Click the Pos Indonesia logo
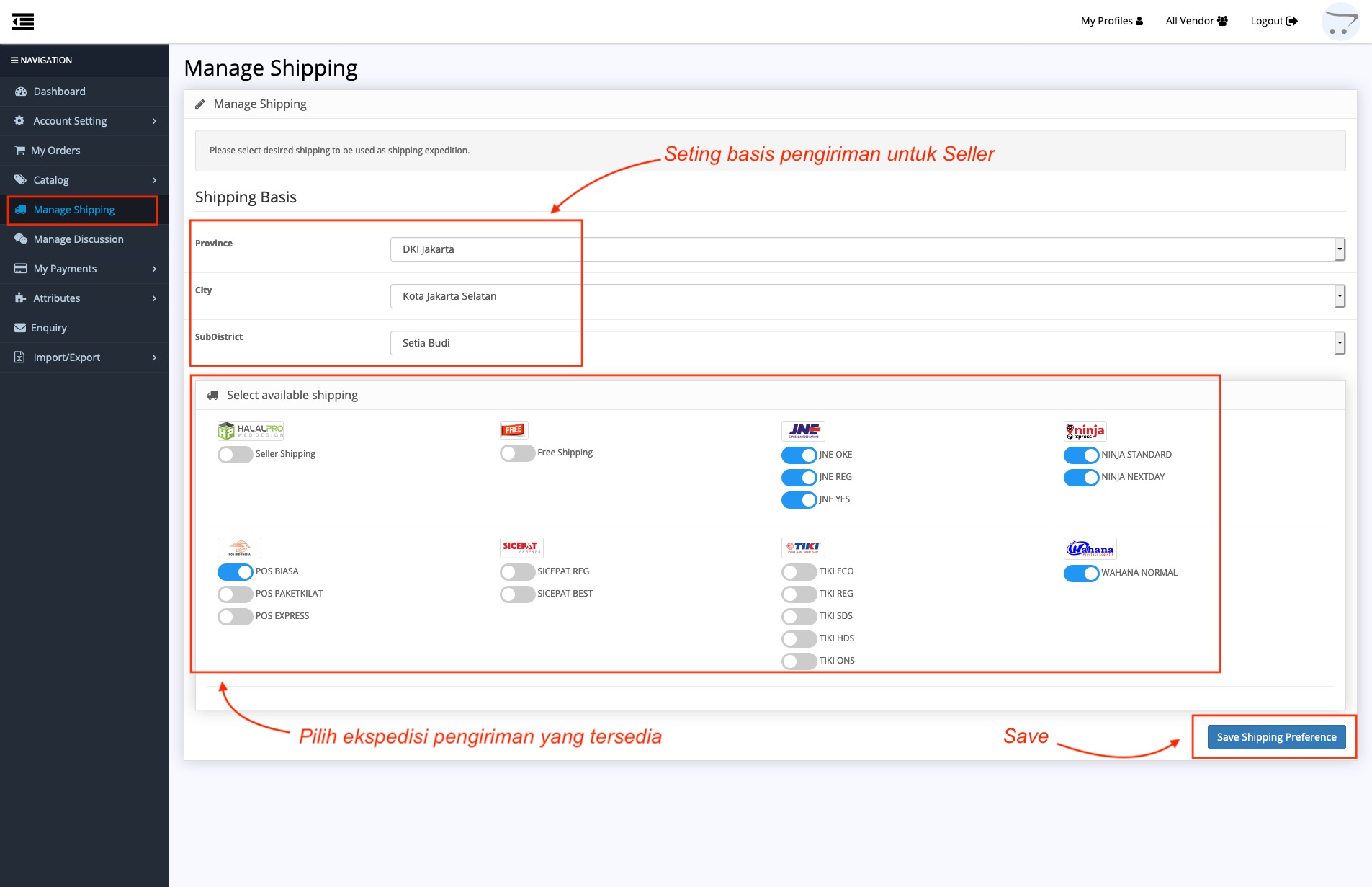 pyautogui.click(x=239, y=548)
